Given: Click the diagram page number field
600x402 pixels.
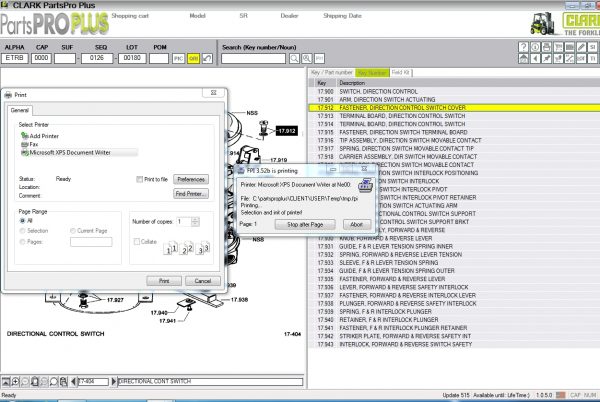Looking at the screenshot, I should pyautogui.click(x=93, y=381).
